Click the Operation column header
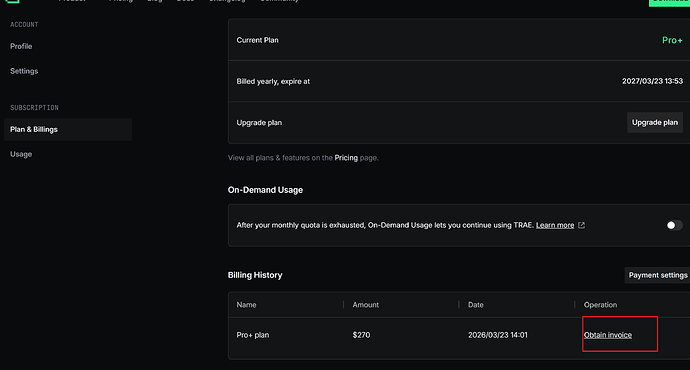The height and width of the screenshot is (370, 690). (x=600, y=304)
